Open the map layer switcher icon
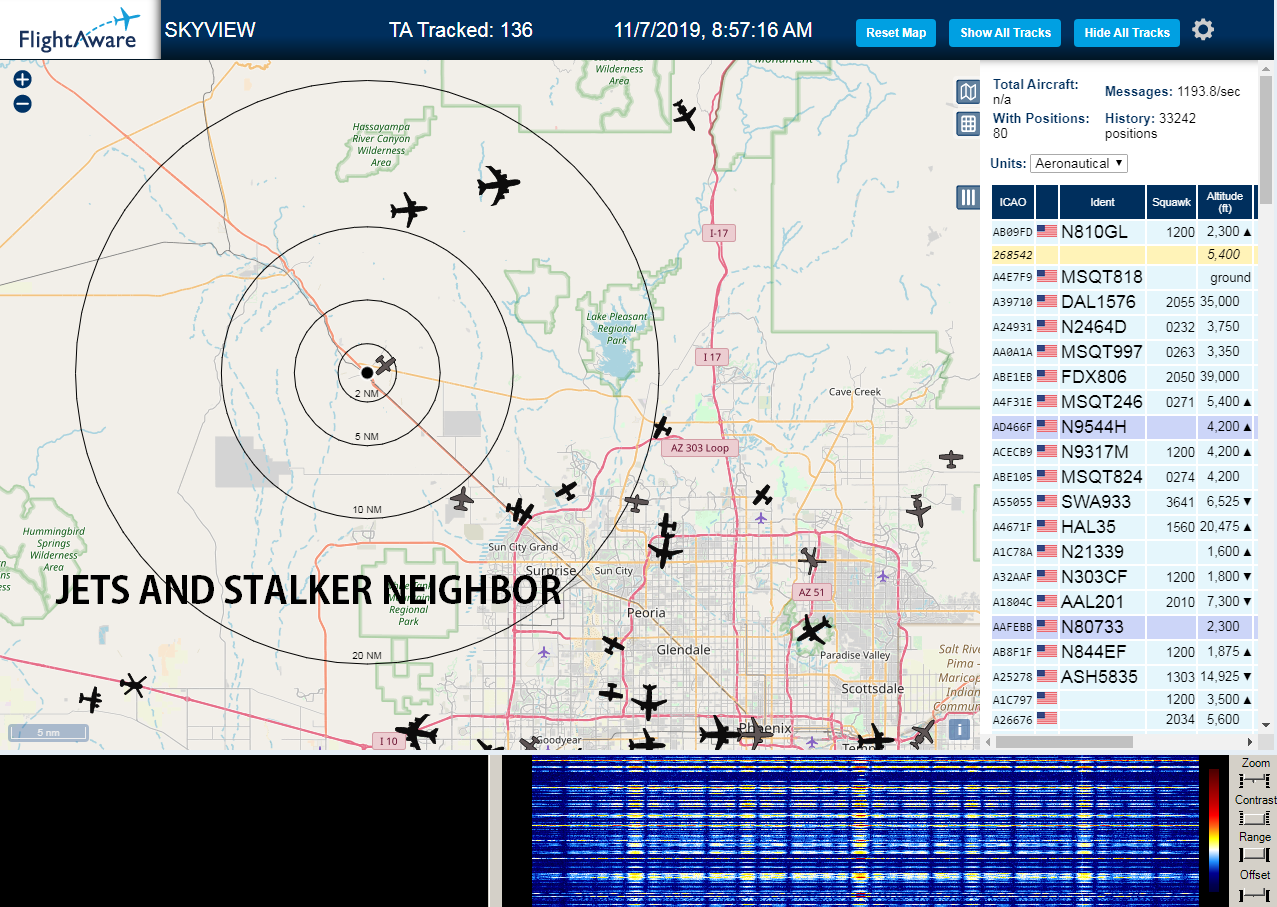The width and height of the screenshot is (1277, 907). coord(968,93)
